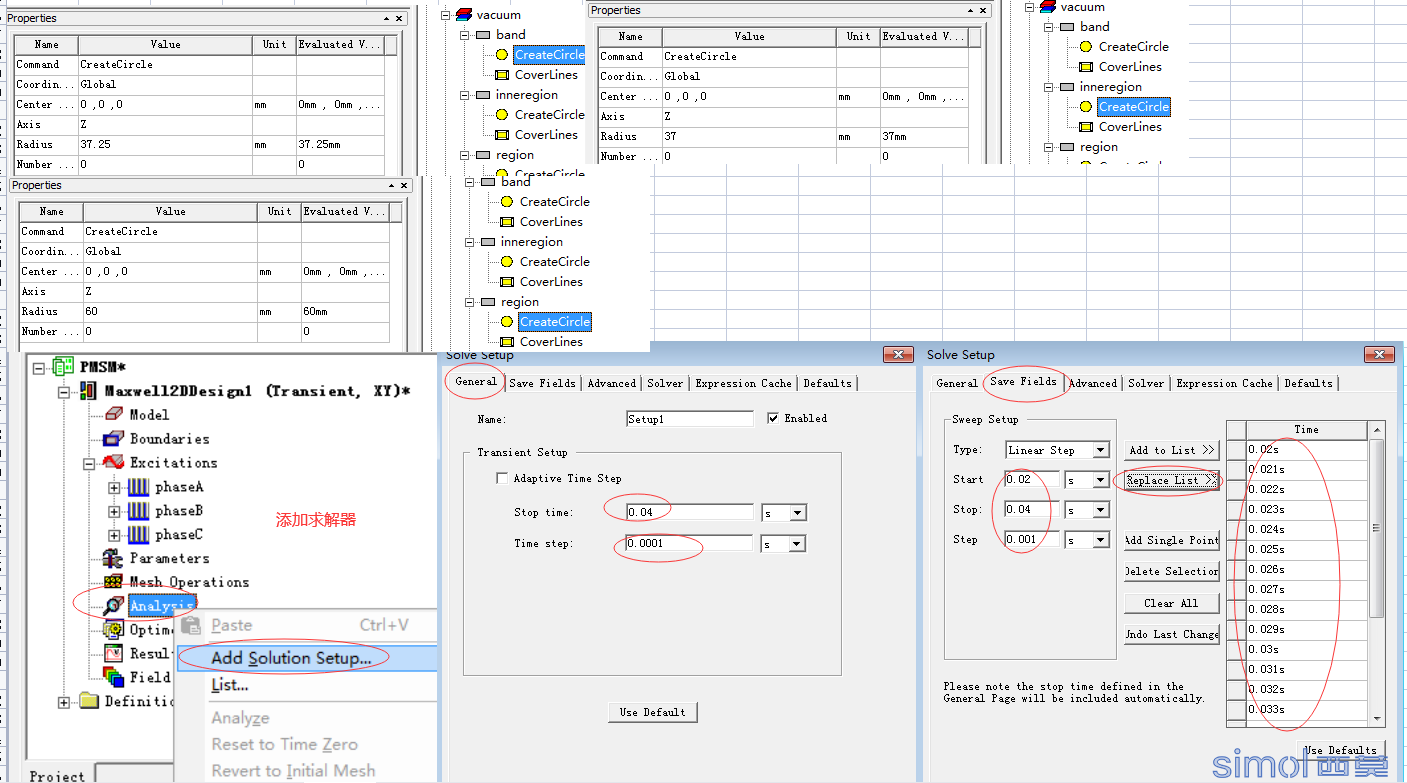Select the Project tab below the tree

[58, 775]
